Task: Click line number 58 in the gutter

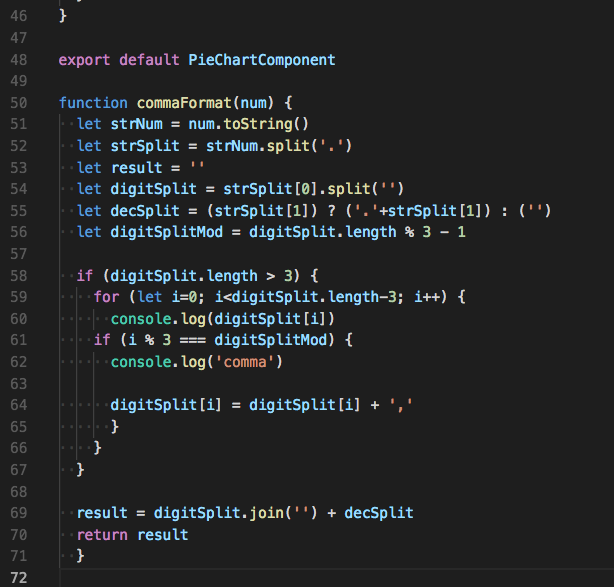Action: tap(19, 276)
